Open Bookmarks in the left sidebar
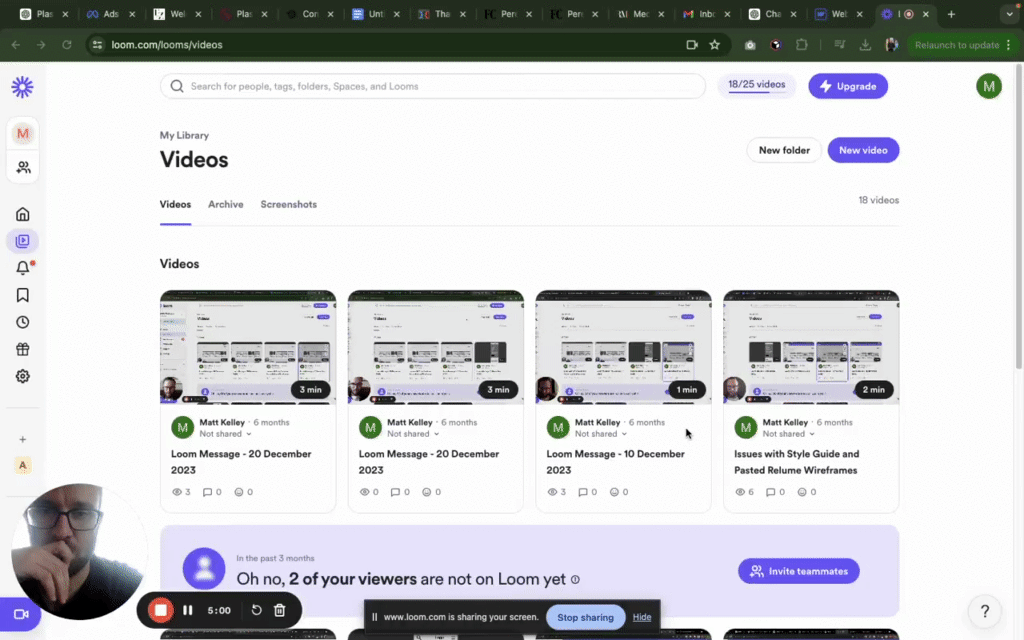 [22, 295]
